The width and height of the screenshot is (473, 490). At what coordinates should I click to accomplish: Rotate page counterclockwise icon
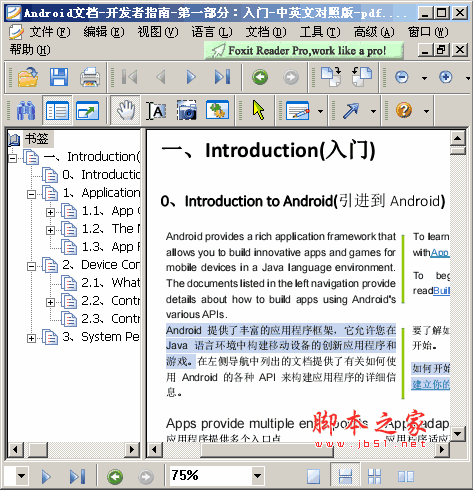[x=362, y=77]
